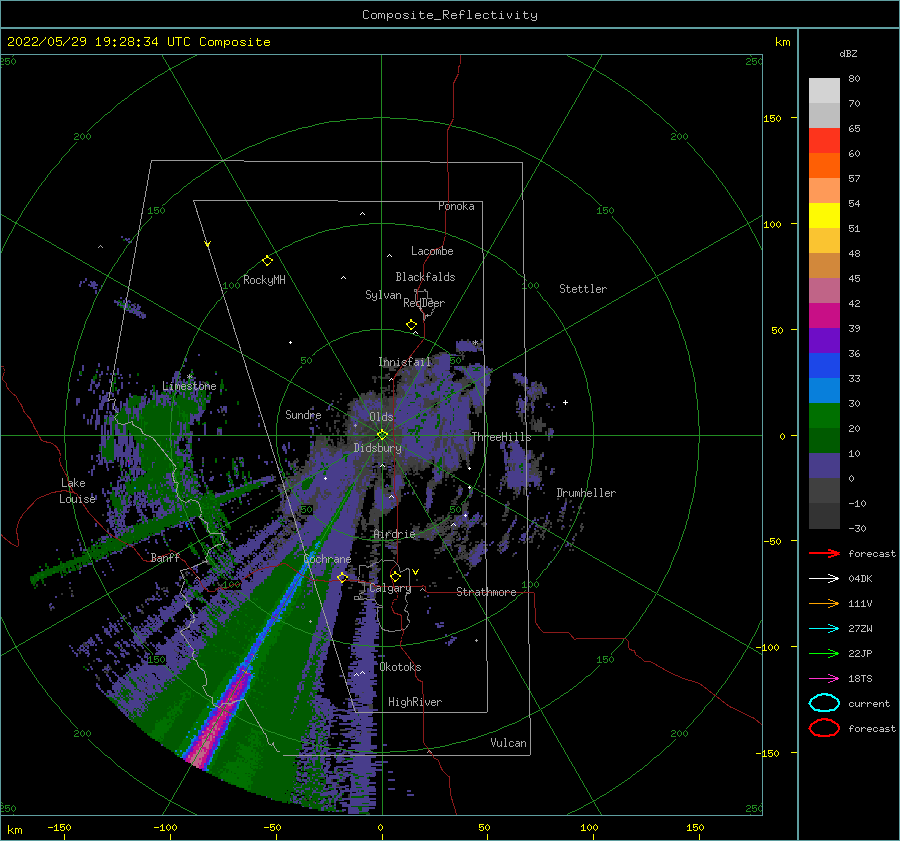Viewport: 900px width, 841px height.
Task: Click the dBZ legend heading
Action: pos(848,53)
